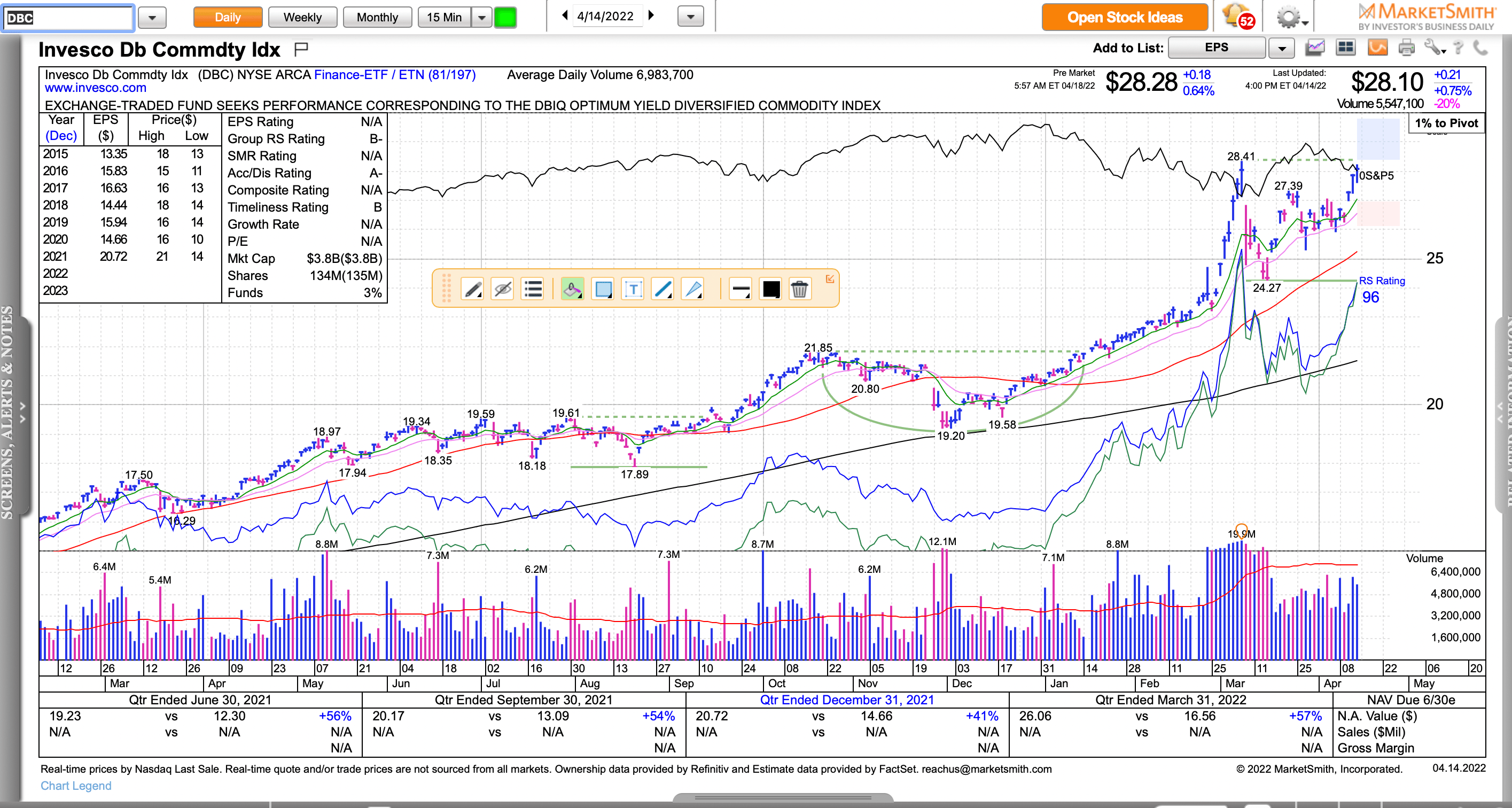
Task: Open the Finance-ETF / ETN group link
Action: pyautogui.click(x=395, y=75)
